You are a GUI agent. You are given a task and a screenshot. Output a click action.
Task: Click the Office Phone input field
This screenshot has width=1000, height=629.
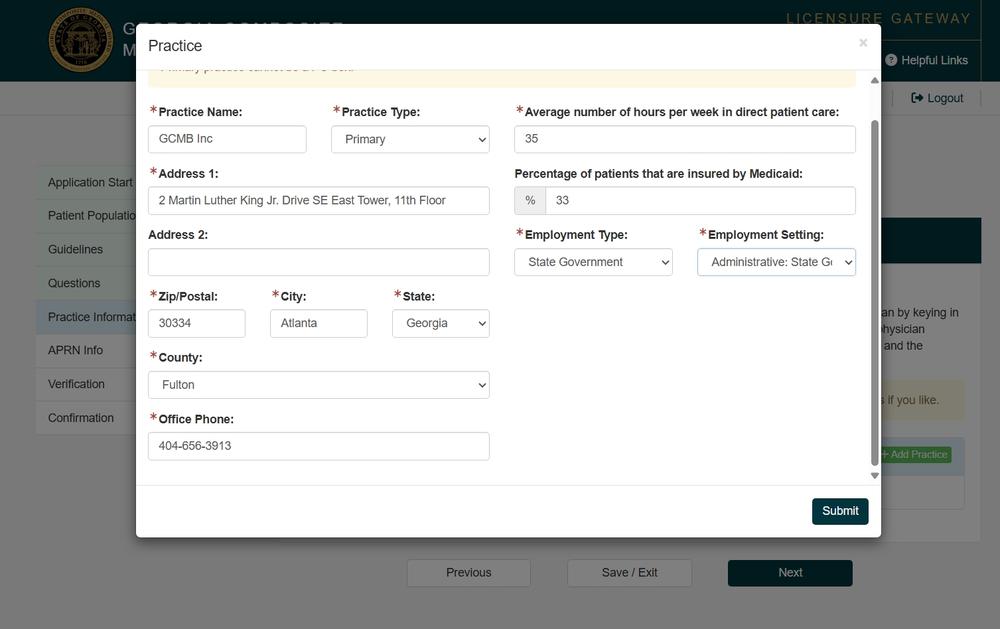click(x=318, y=446)
